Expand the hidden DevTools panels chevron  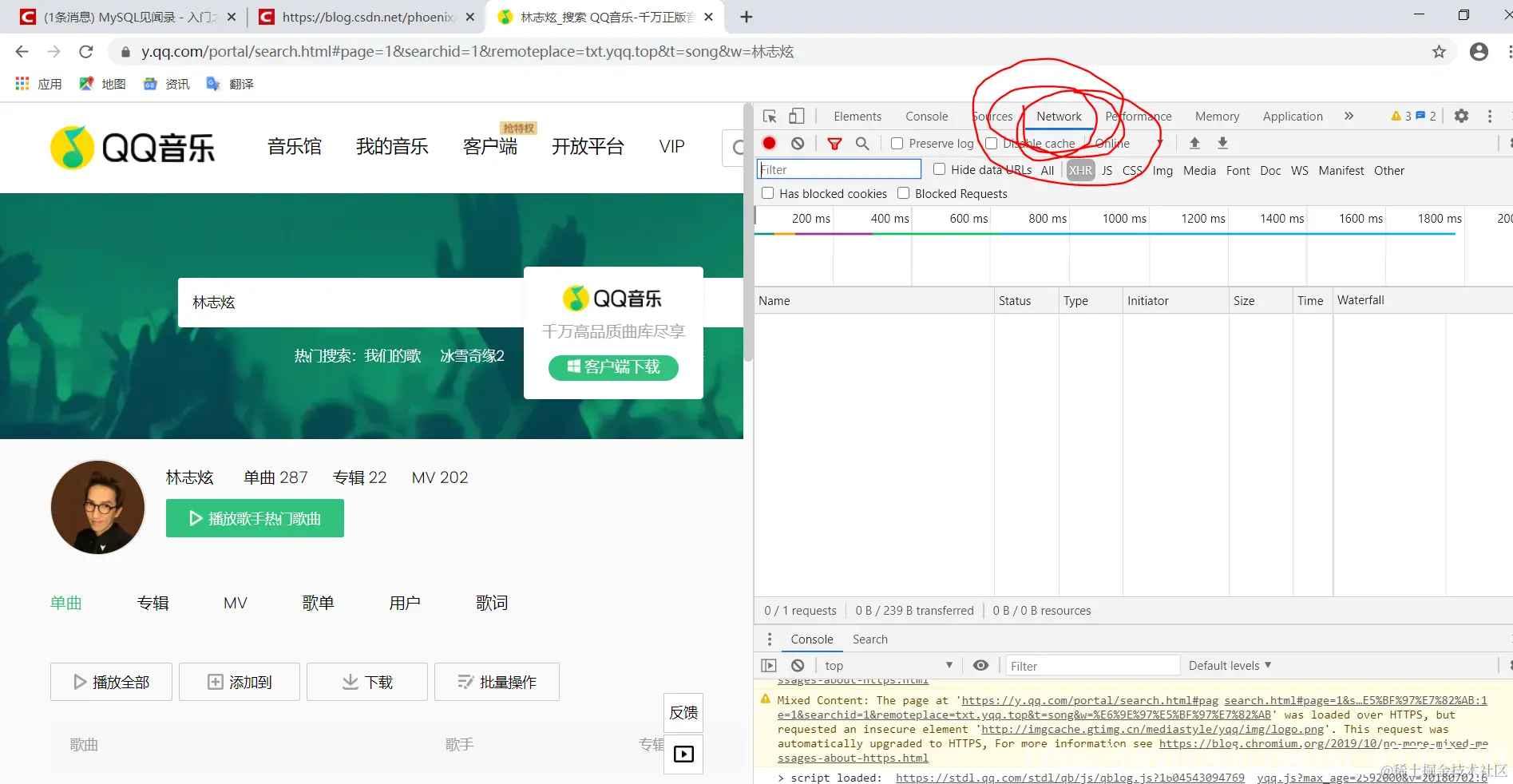click(x=1349, y=116)
